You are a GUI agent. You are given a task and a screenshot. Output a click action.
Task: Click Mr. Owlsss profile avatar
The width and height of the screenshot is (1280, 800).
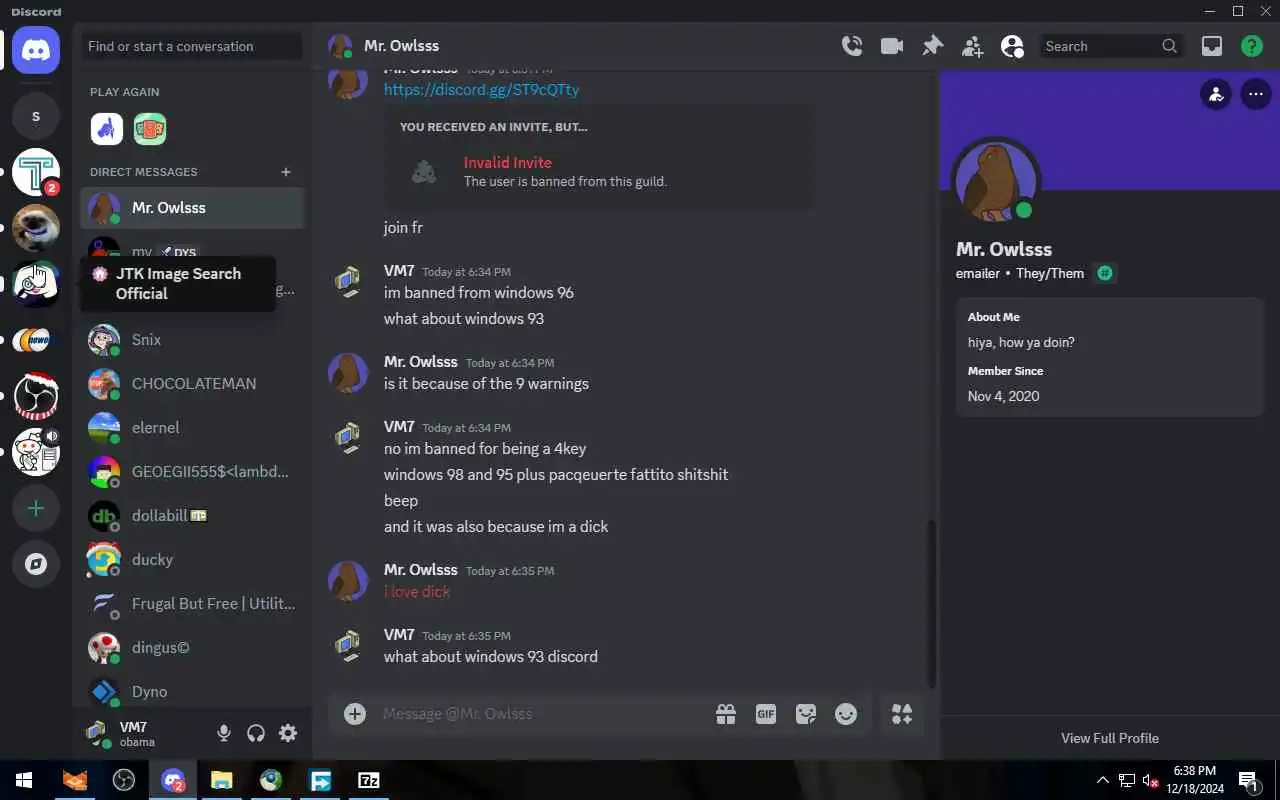tap(995, 182)
